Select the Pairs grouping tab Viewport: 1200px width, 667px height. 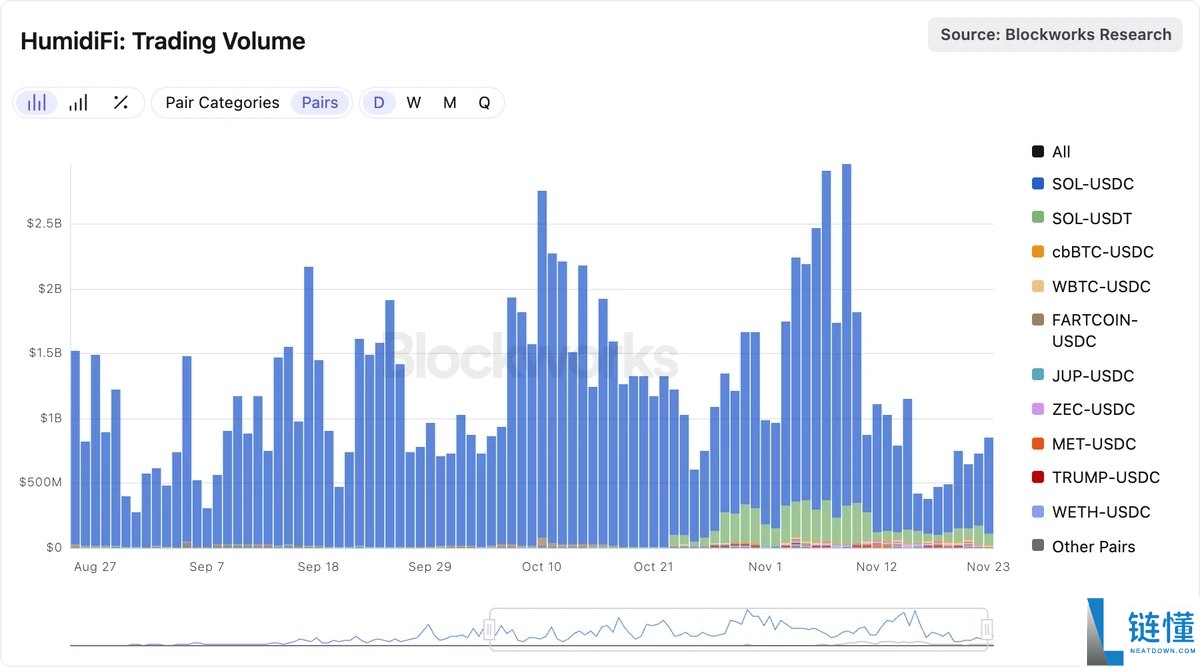click(320, 103)
